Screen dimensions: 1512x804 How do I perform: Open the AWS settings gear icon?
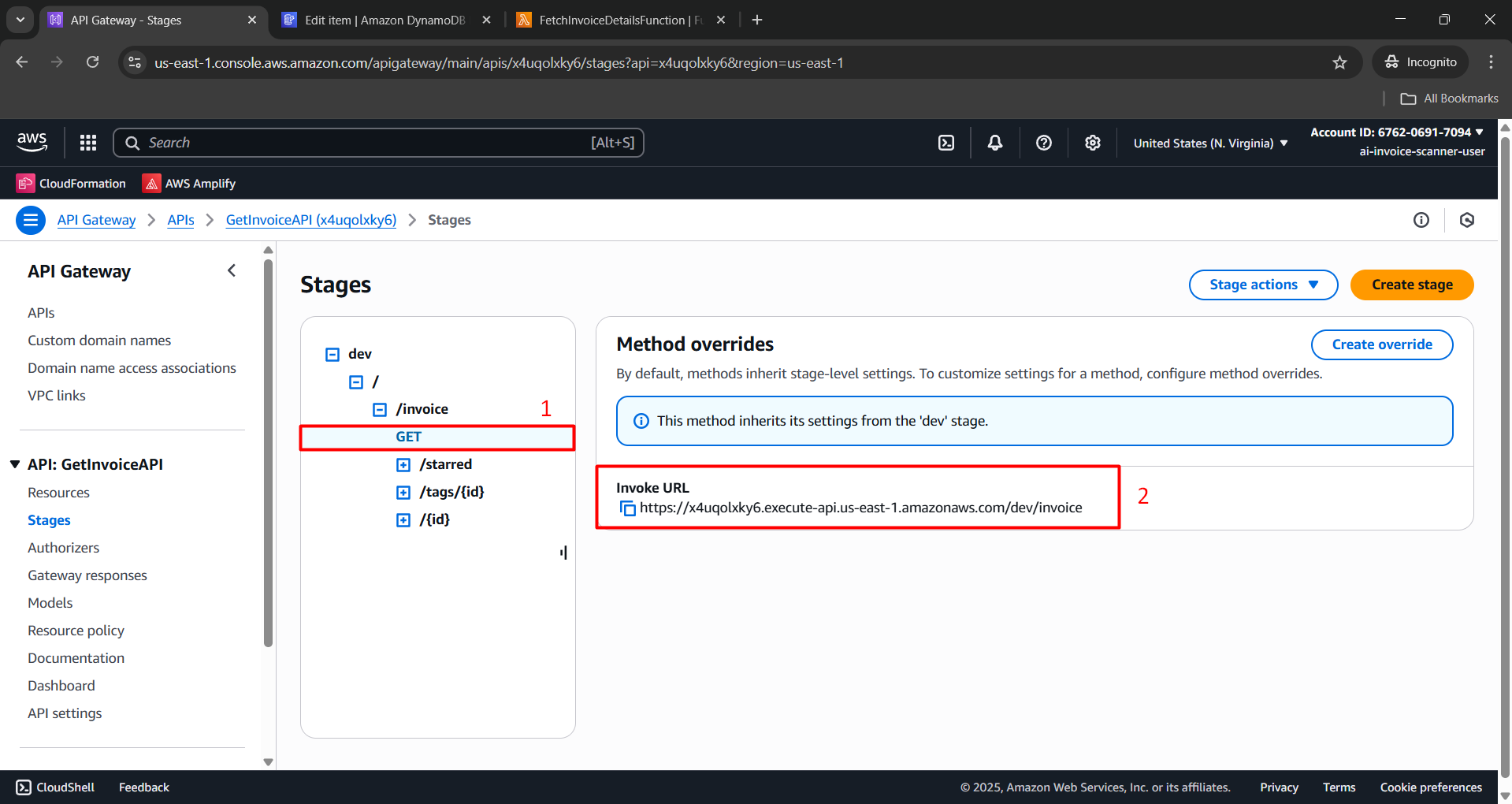(1092, 143)
